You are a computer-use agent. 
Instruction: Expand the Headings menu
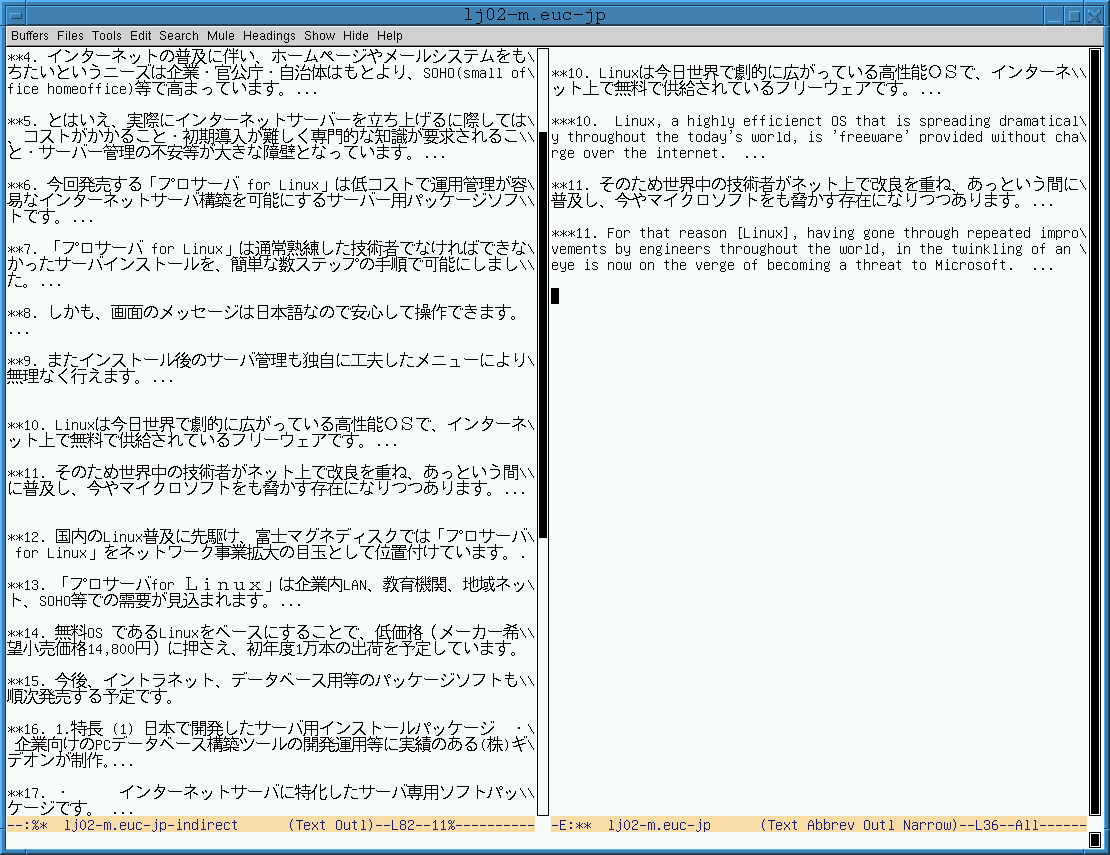click(x=269, y=35)
